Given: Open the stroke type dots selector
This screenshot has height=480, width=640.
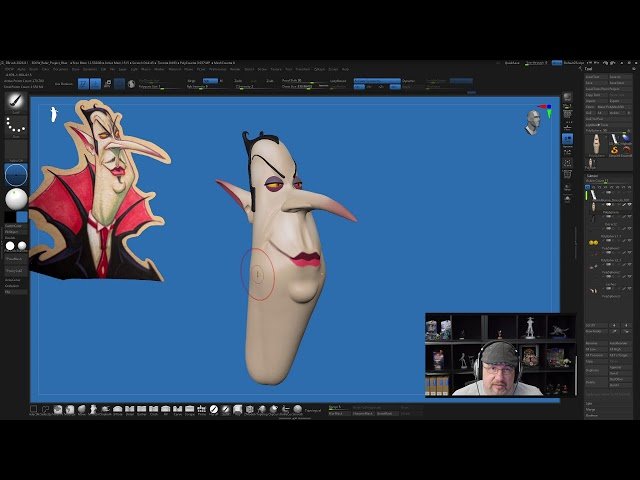Looking at the screenshot, I should pyautogui.click(x=16, y=126).
